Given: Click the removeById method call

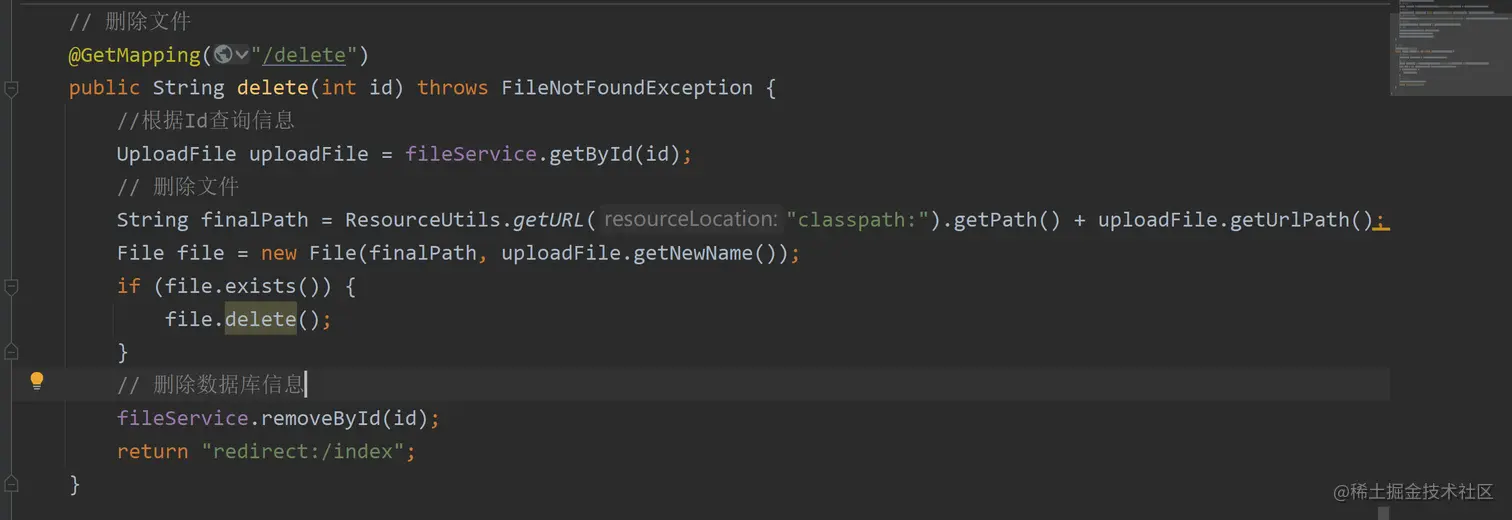Looking at the screenshot, I should (319, 418).
